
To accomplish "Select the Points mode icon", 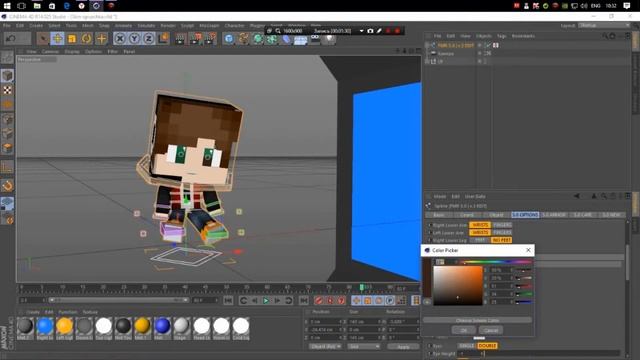I will 7,120.
